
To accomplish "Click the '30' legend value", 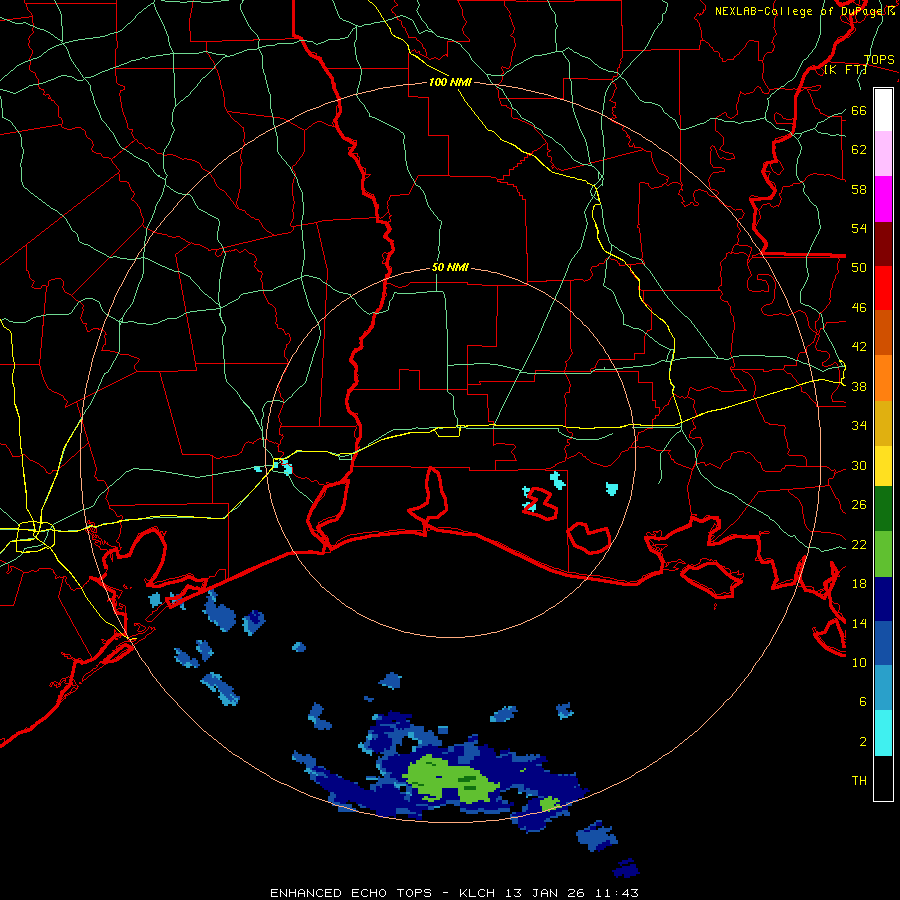I will tap(859, 465).
